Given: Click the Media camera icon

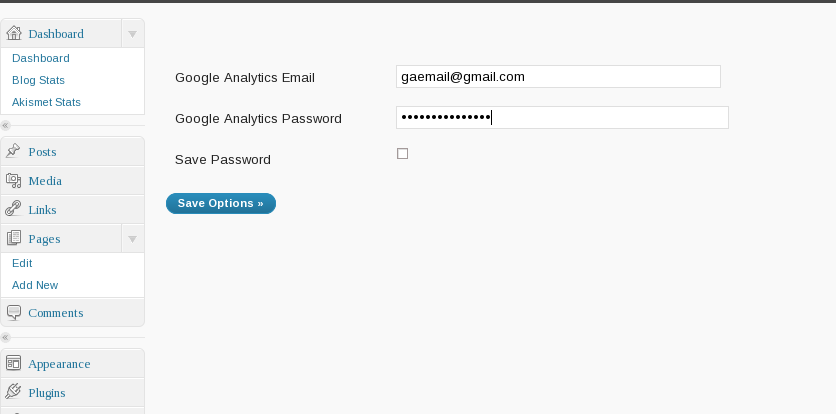Looking at the screenshot, I should (14, 180).
